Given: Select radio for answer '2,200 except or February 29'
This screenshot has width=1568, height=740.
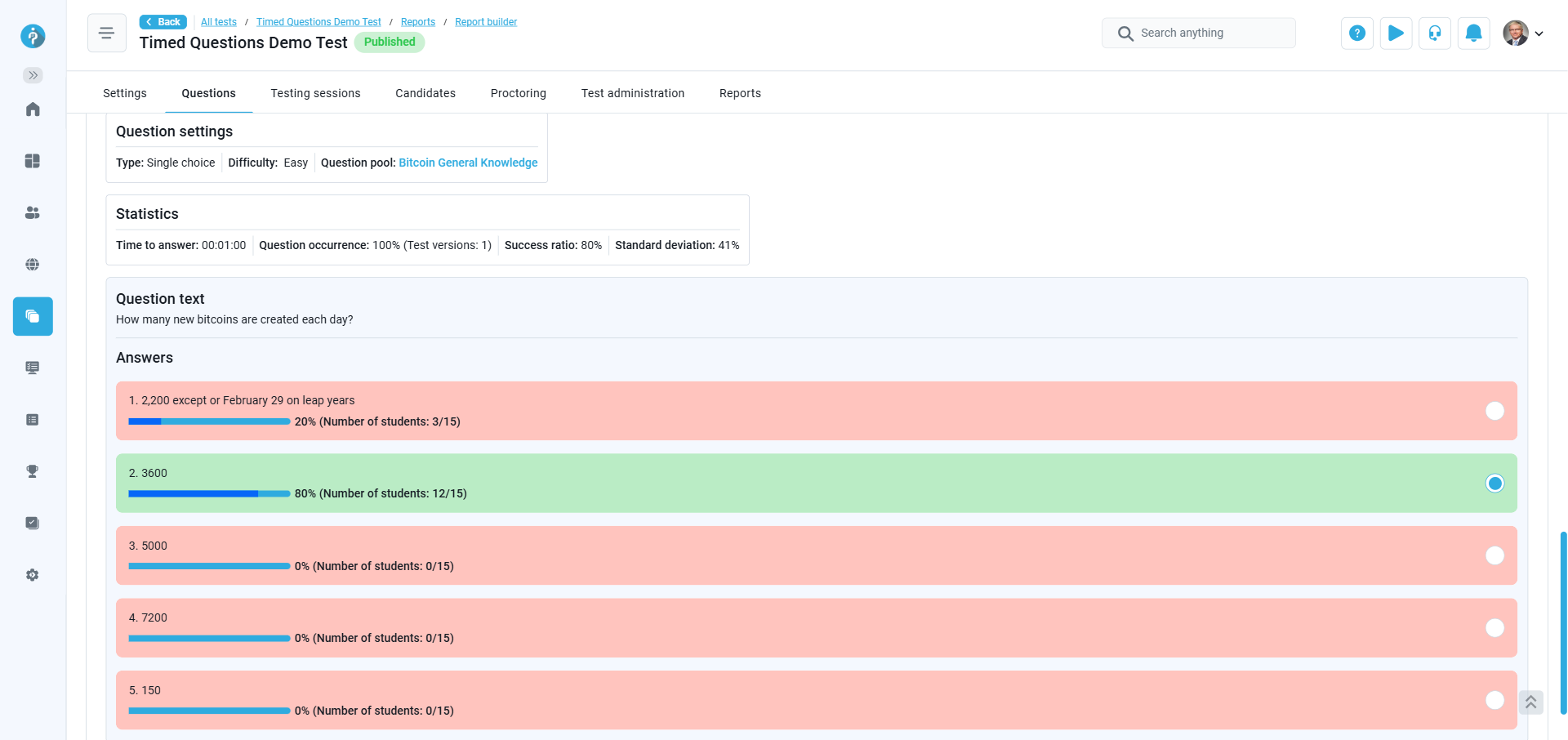Looking at the screenshot, I should pyautogui.click(x=1494, y=411).
